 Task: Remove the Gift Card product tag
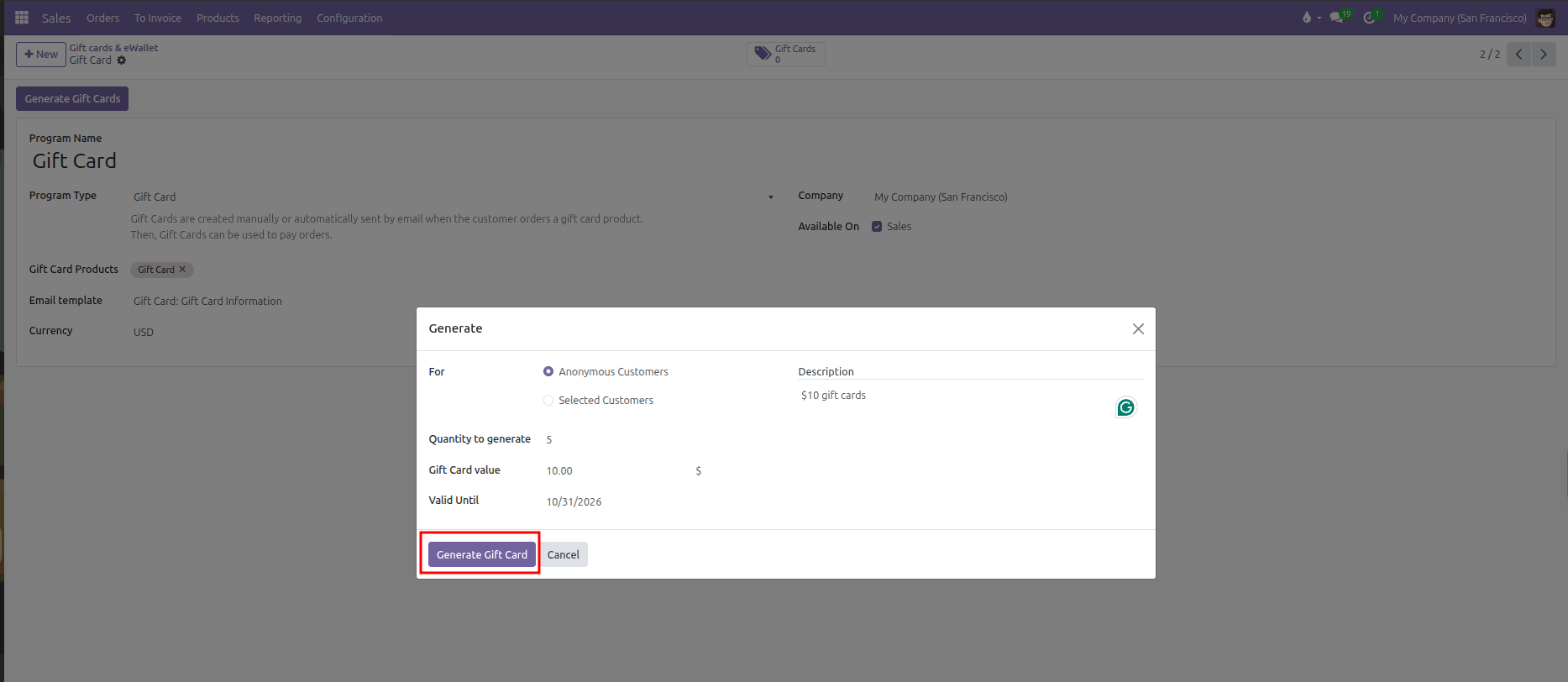coord(182,270)
